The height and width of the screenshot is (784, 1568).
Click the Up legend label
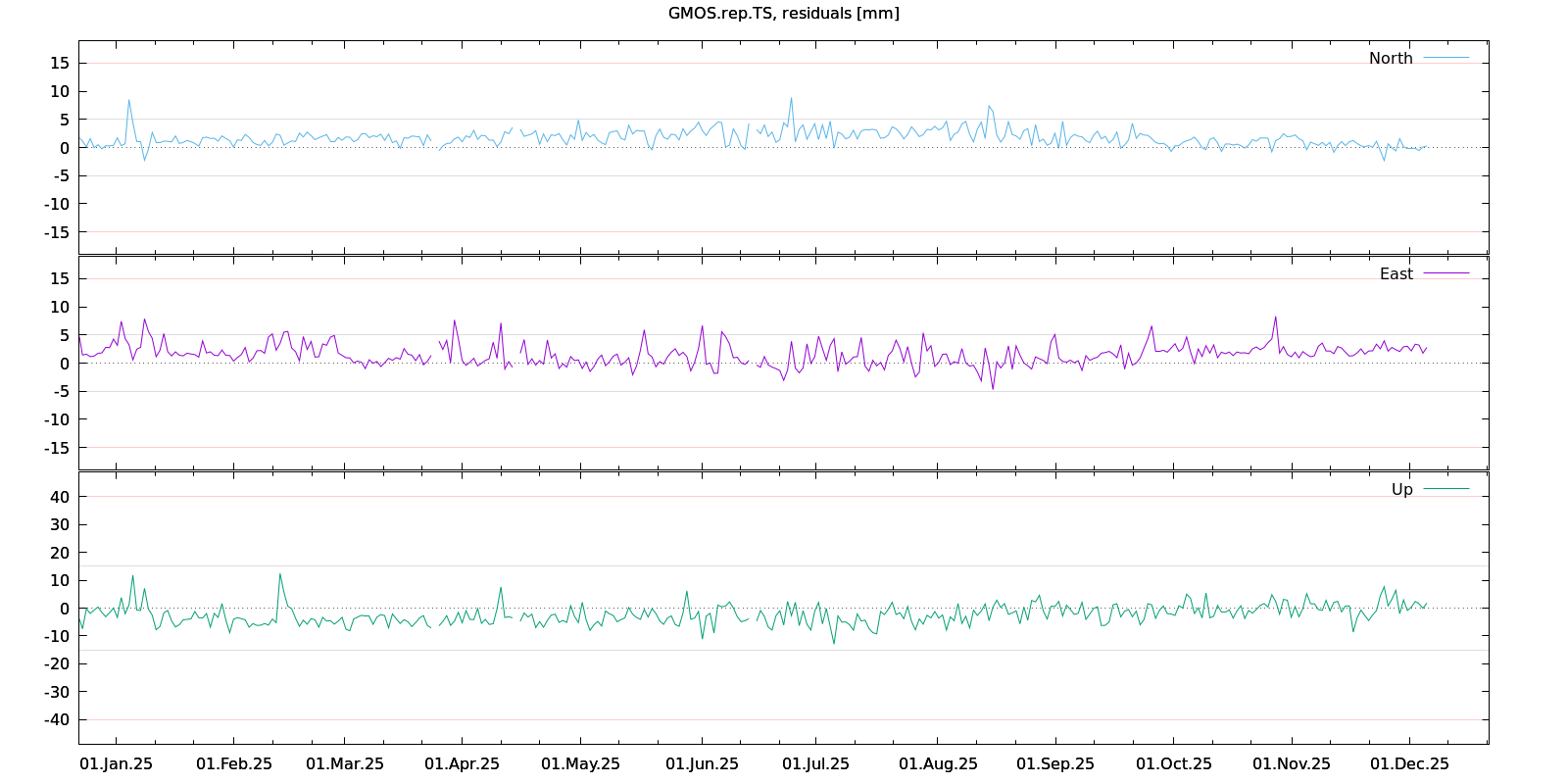click(1401, 490)
